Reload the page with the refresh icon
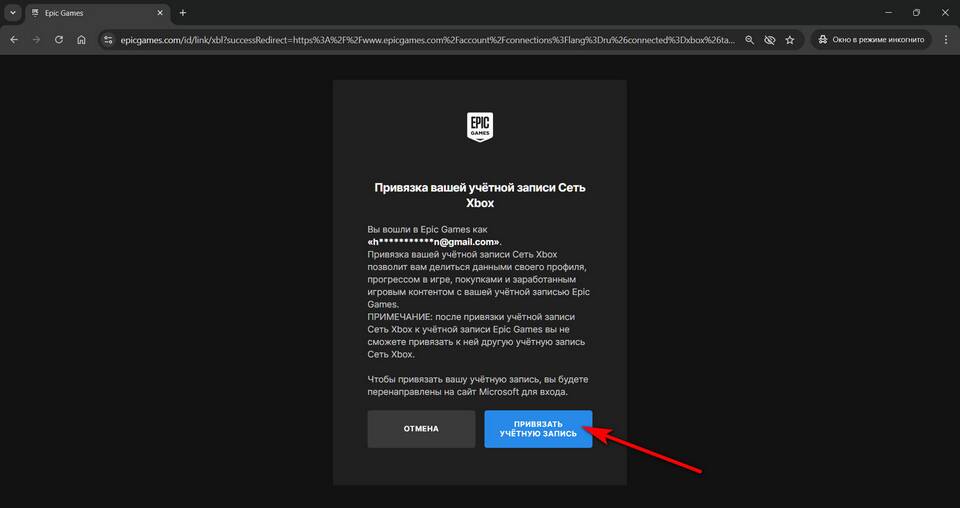960x508 pixels. (x=59, y=40)
